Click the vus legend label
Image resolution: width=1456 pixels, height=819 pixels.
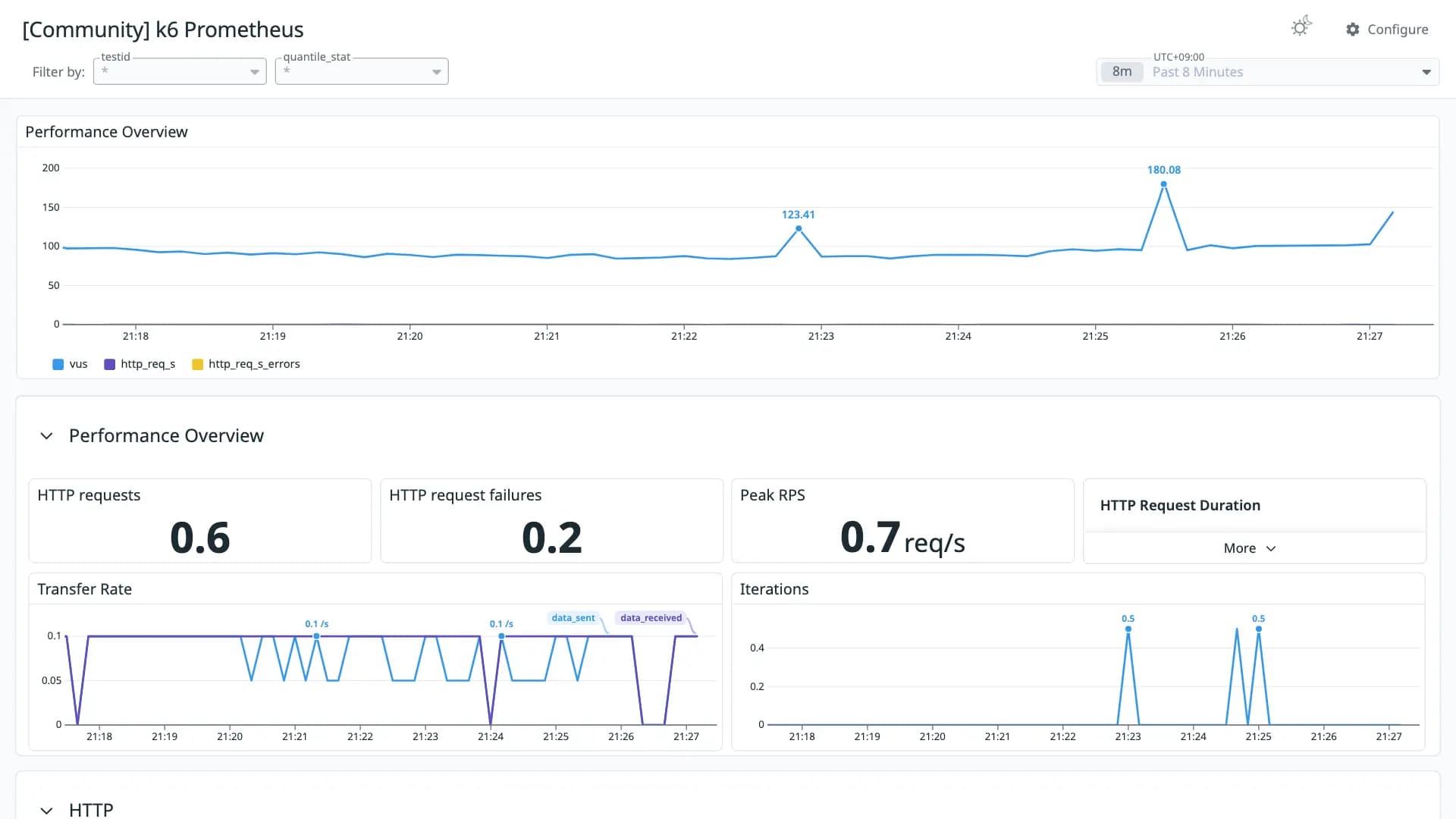pyautogui.click(x=78, y=364)
